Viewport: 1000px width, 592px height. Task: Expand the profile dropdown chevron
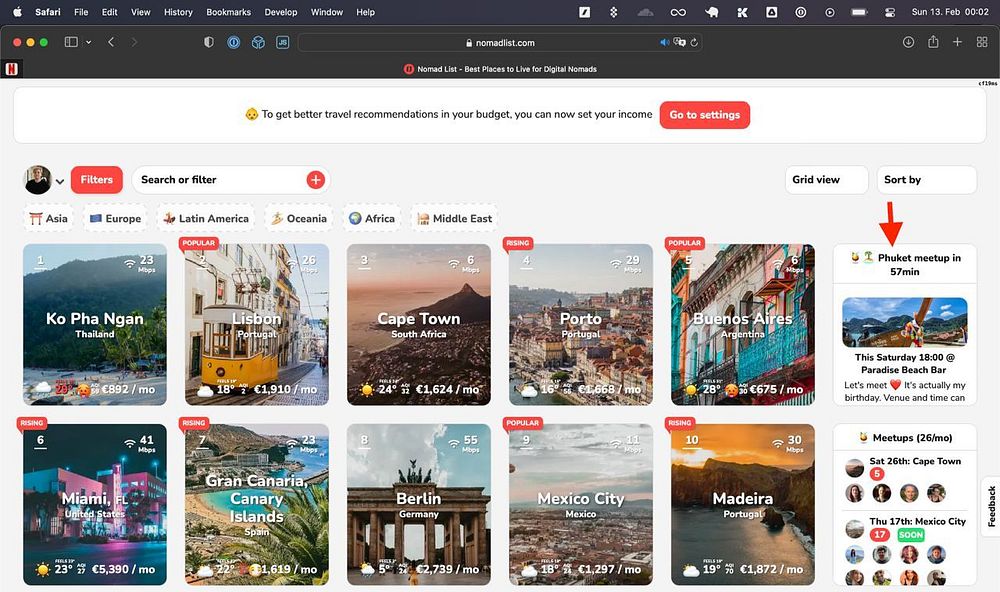[60, 182]
